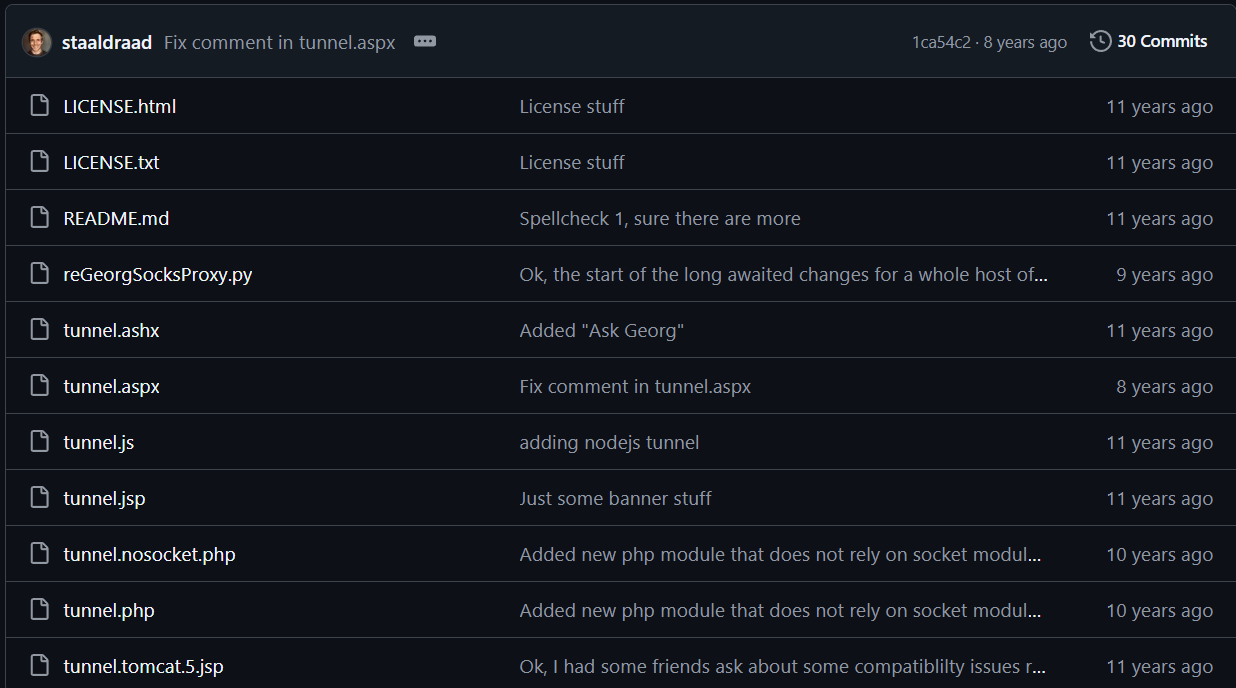1236x688 pixels.
Task: Open 'adding nodejs tunnel' commit message
Action: click(609, 442)
